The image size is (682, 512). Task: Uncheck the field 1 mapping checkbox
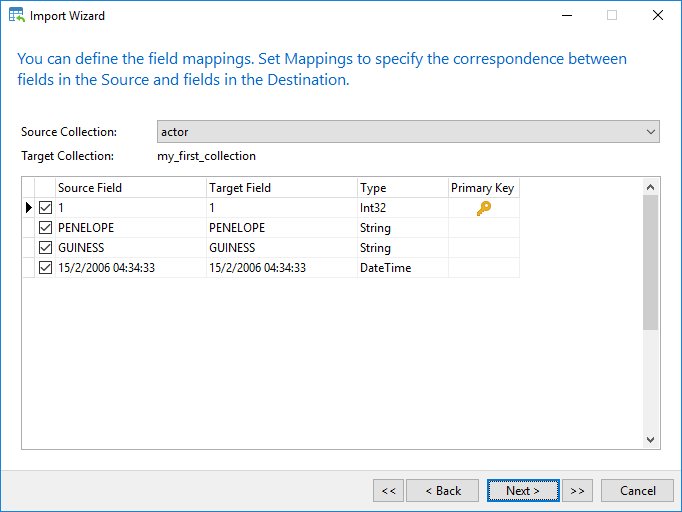(x=45, y=207)
